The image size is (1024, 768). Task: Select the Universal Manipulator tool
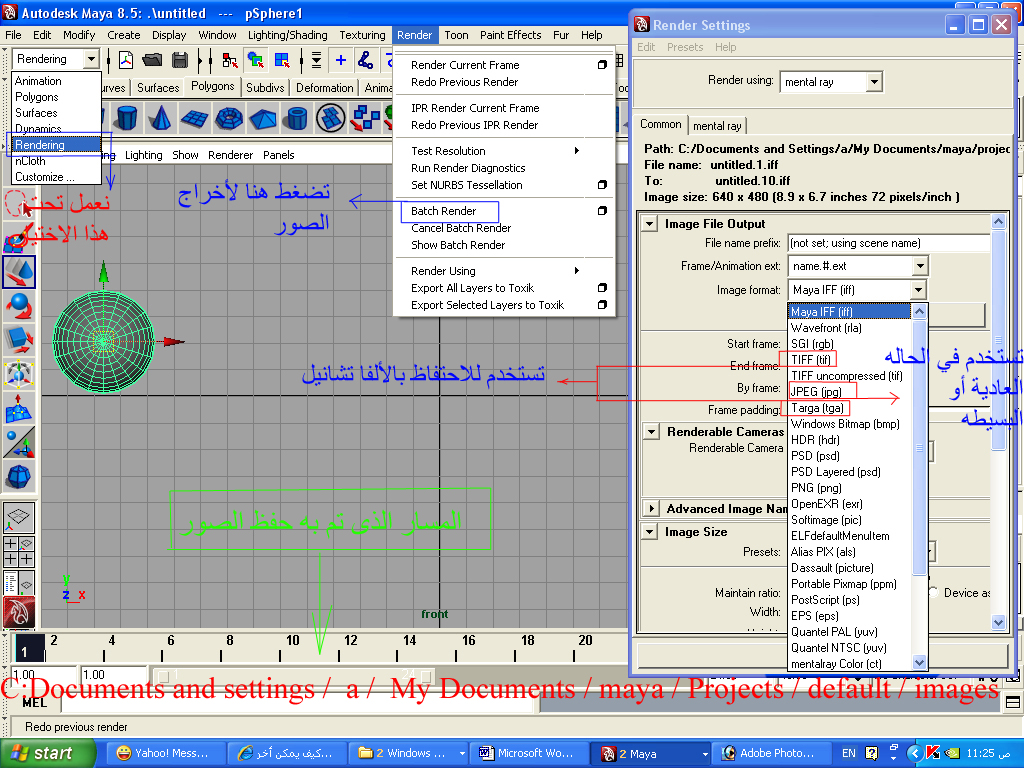(19, 374)
